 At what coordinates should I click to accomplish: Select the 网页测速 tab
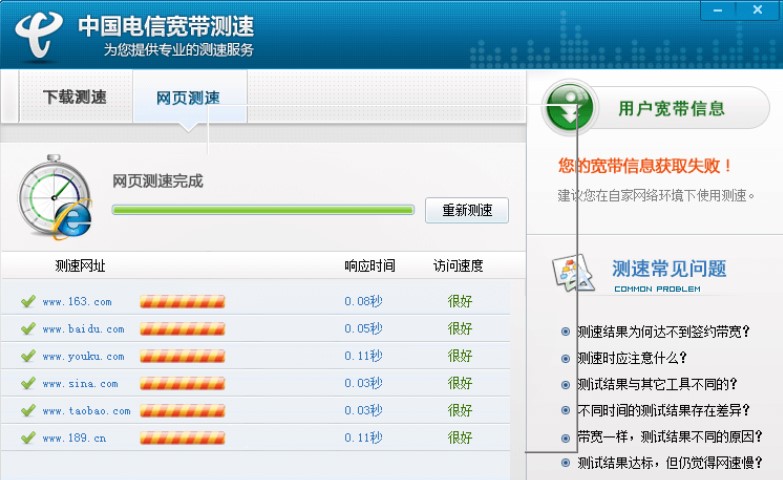tap(189, 98)
